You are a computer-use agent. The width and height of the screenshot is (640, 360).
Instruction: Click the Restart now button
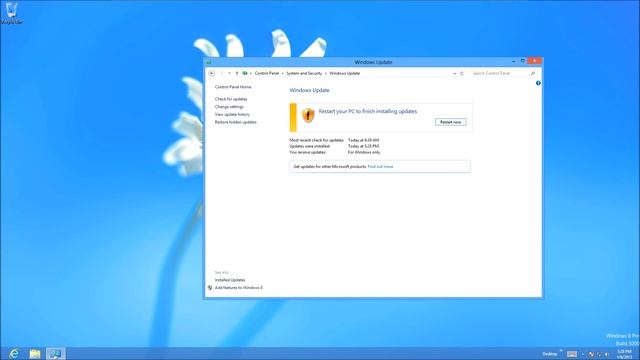[x=451, y=122]
